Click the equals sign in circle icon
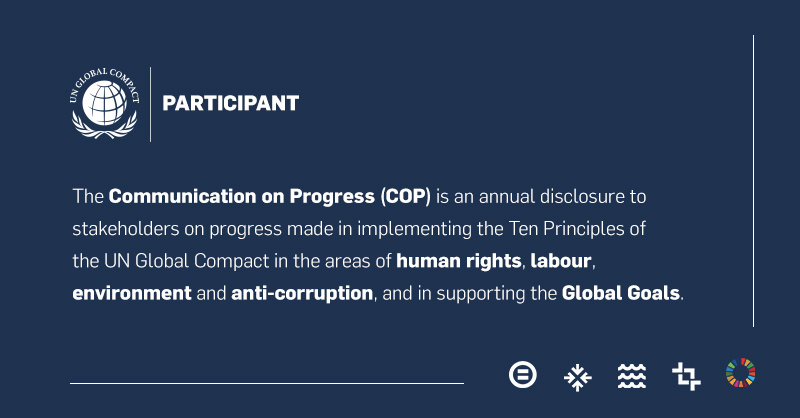Viewport: 800px width, 418px height. (x=522, y=376)
